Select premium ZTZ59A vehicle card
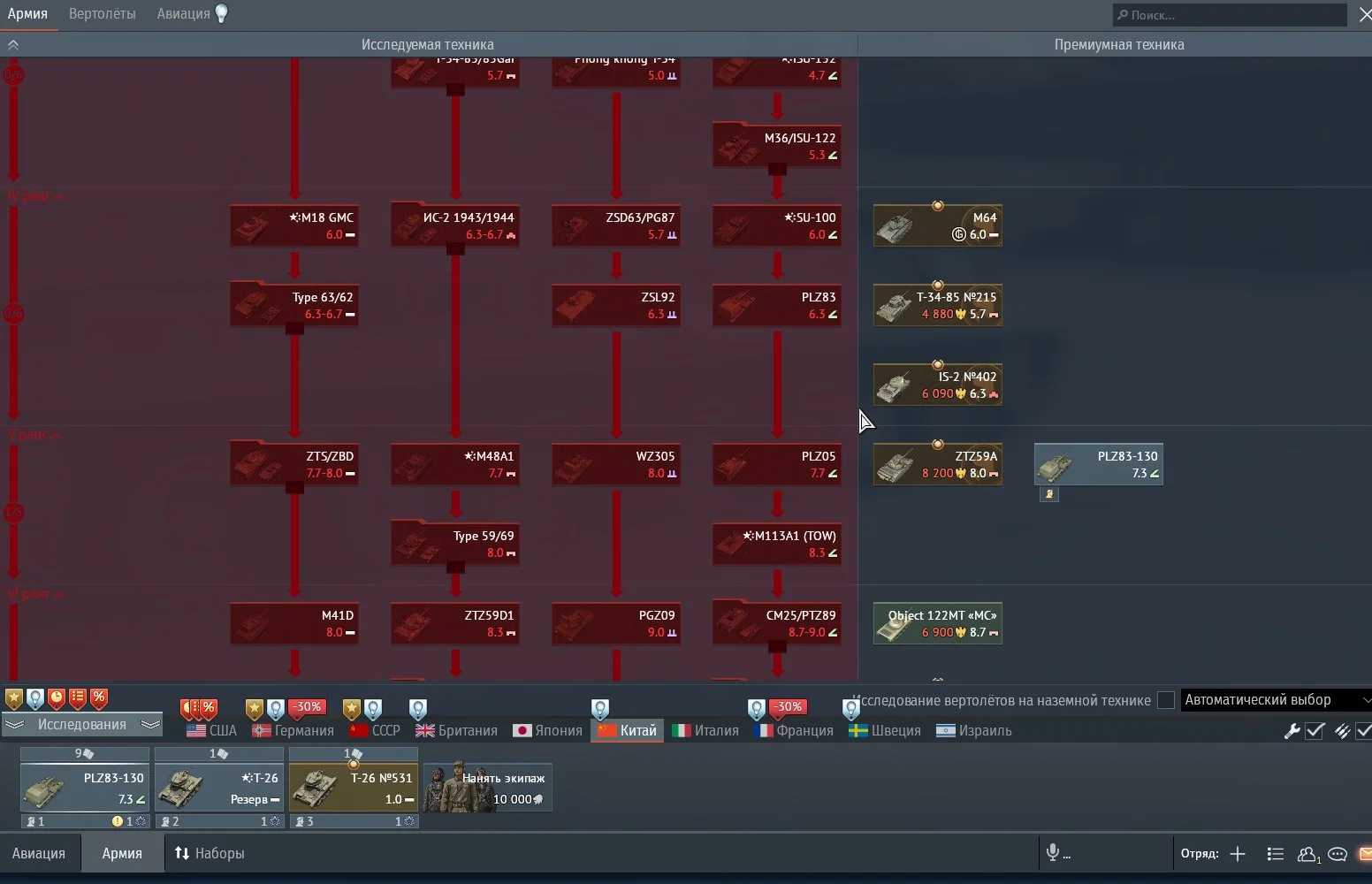Screen dimensions: 1372x884 click(938, 465)
